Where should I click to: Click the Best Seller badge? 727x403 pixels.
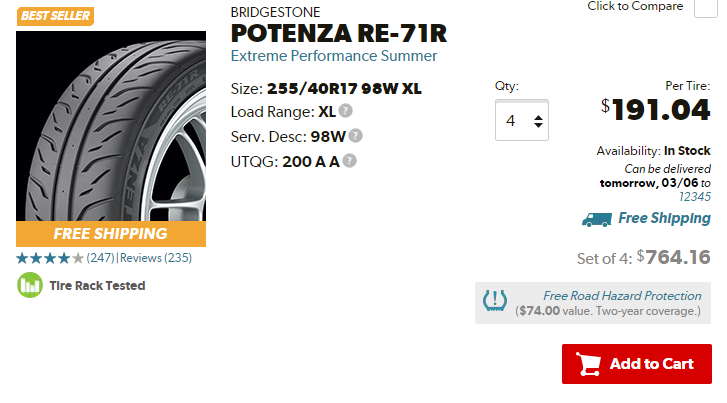55,16
